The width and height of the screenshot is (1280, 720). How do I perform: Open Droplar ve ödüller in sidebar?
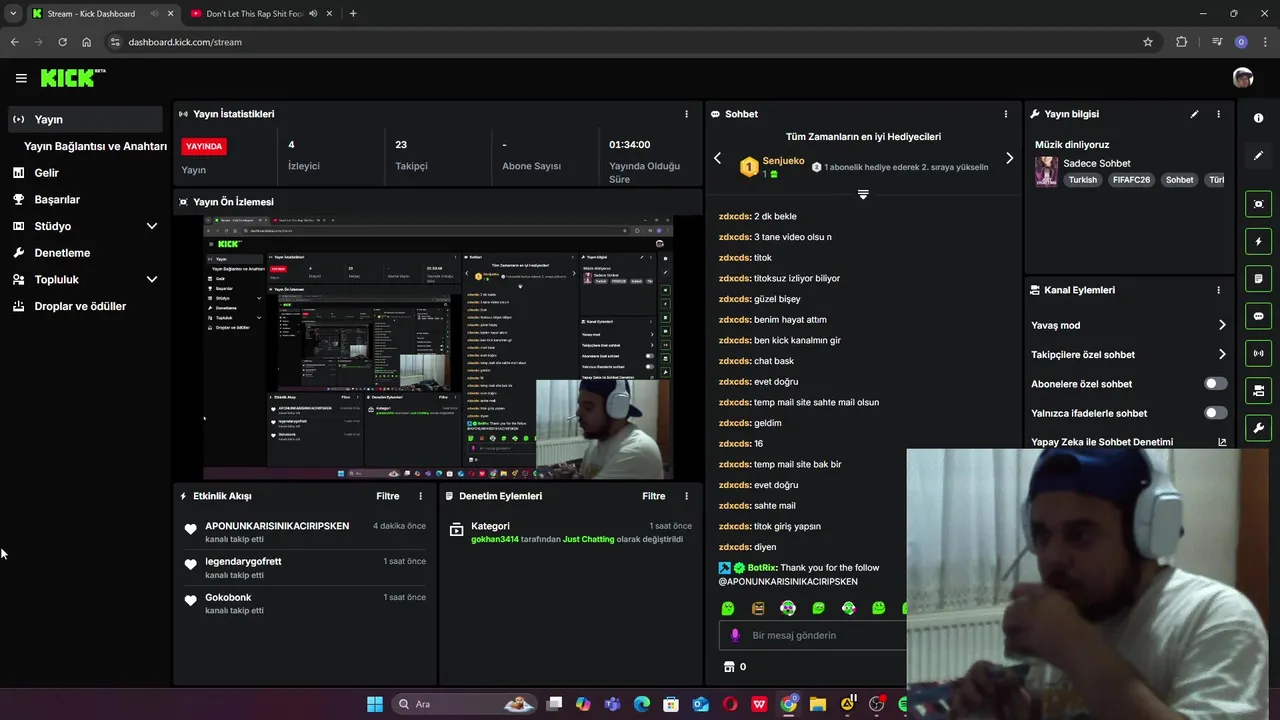click(x=84, y=306)
